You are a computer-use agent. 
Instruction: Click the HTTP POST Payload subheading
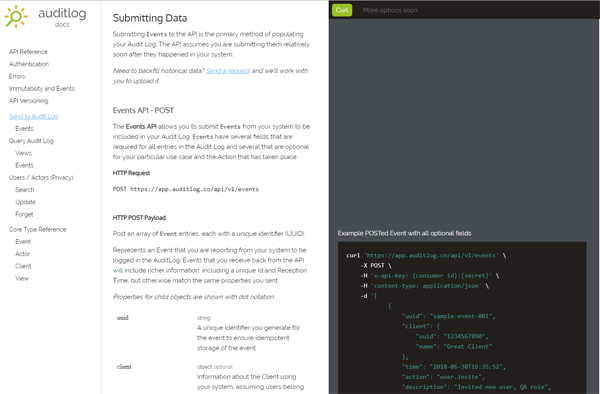(139, 218)
